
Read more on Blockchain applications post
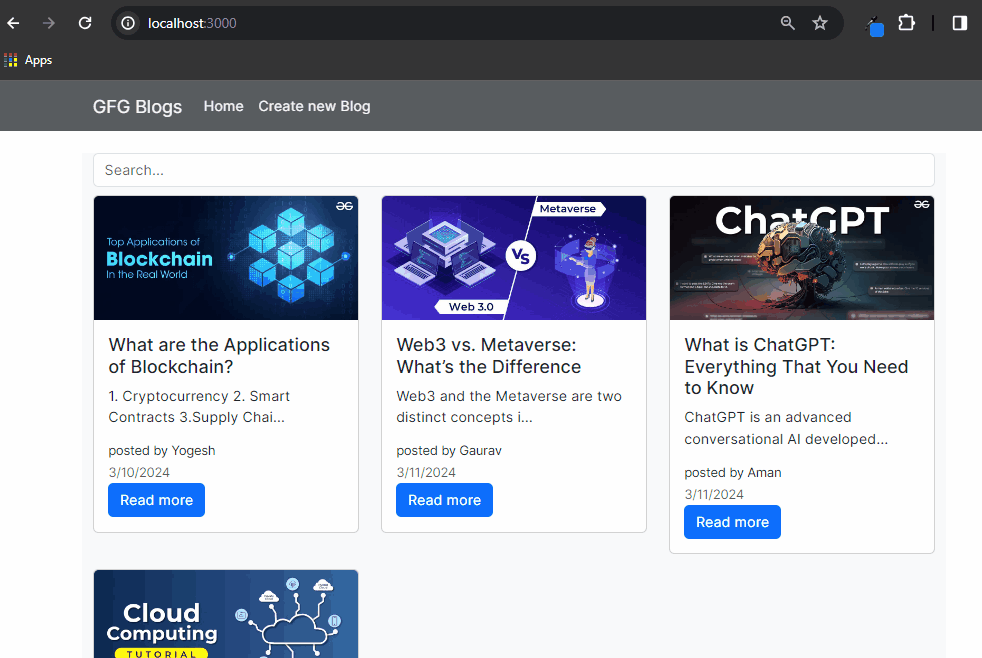pos(157,500)
